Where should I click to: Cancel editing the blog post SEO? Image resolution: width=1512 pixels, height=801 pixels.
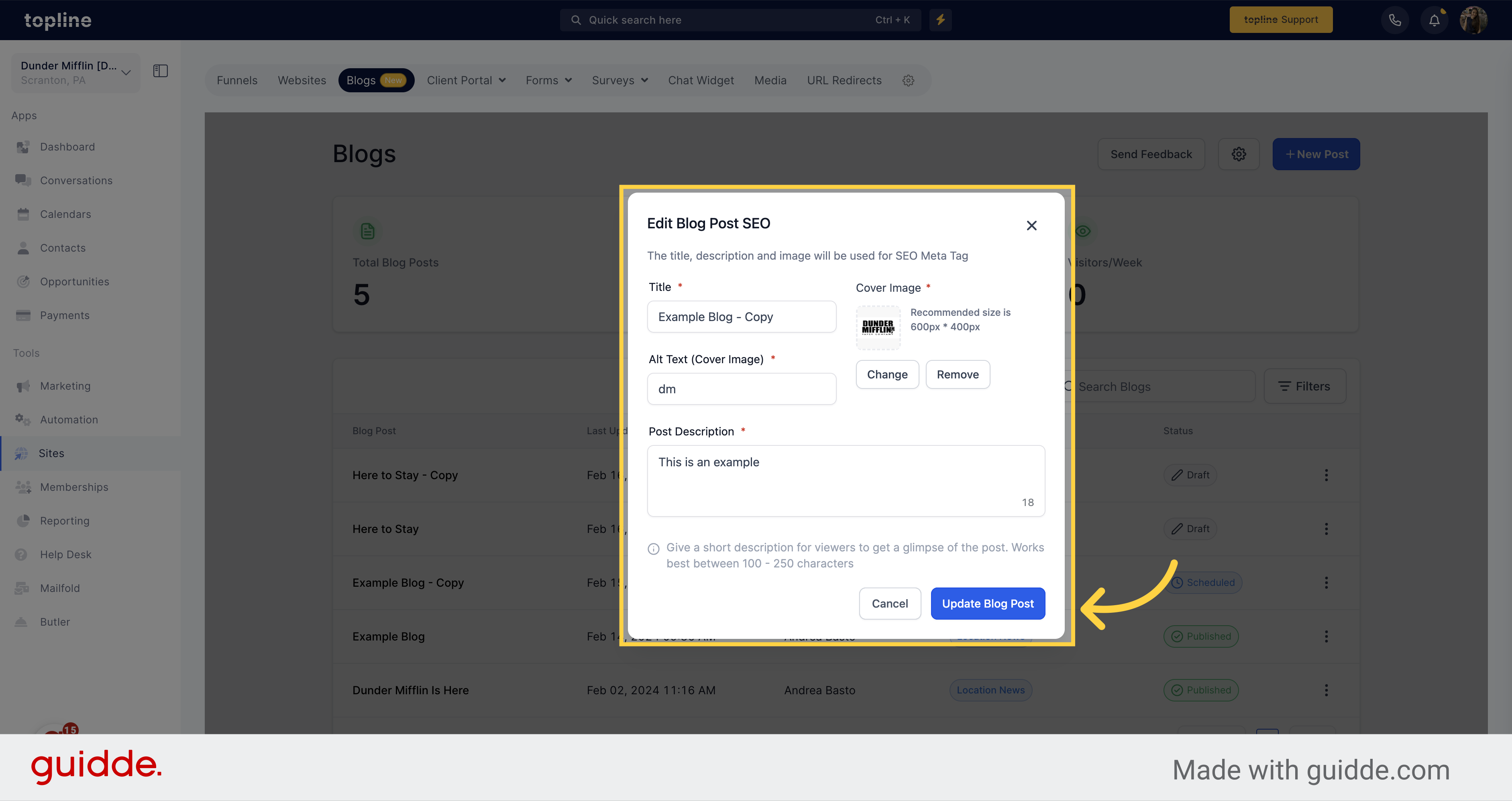pyautogui.click(x=890, y=603)
